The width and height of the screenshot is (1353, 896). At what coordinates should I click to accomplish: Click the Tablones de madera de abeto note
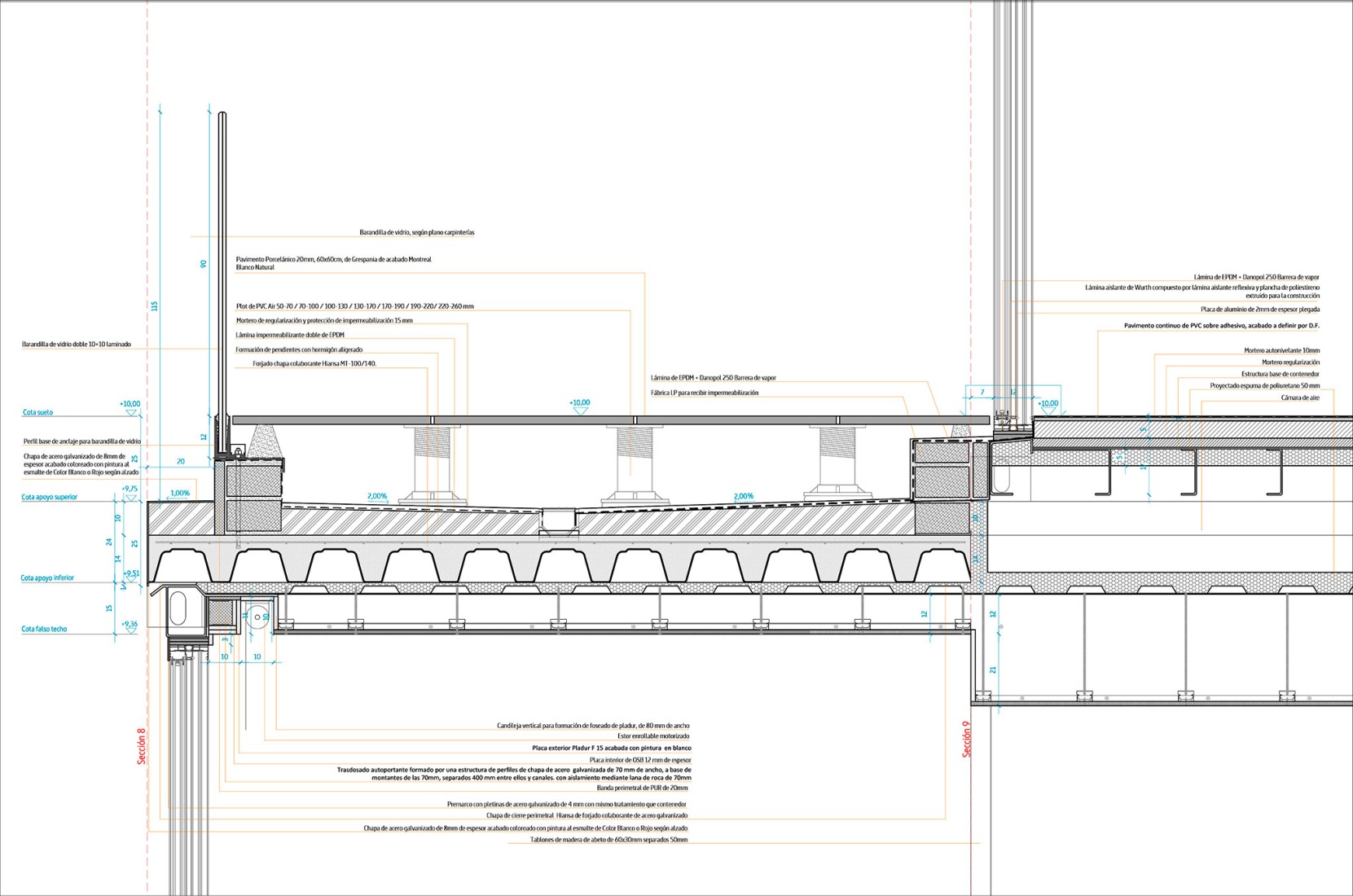tap(608, 840)
